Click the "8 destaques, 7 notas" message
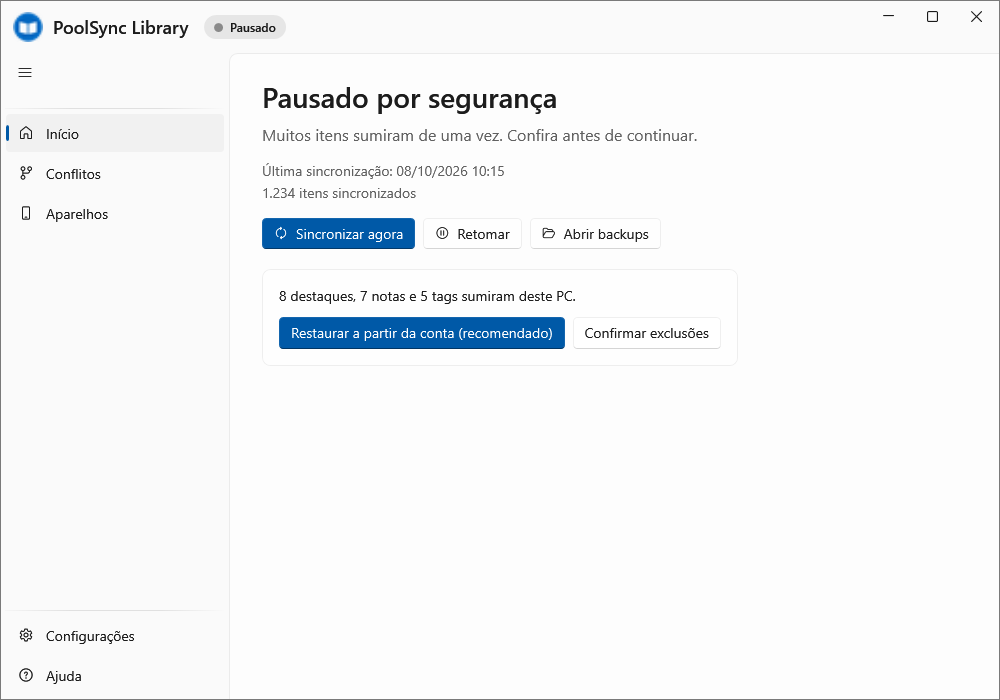 click(x=427, y=296)
